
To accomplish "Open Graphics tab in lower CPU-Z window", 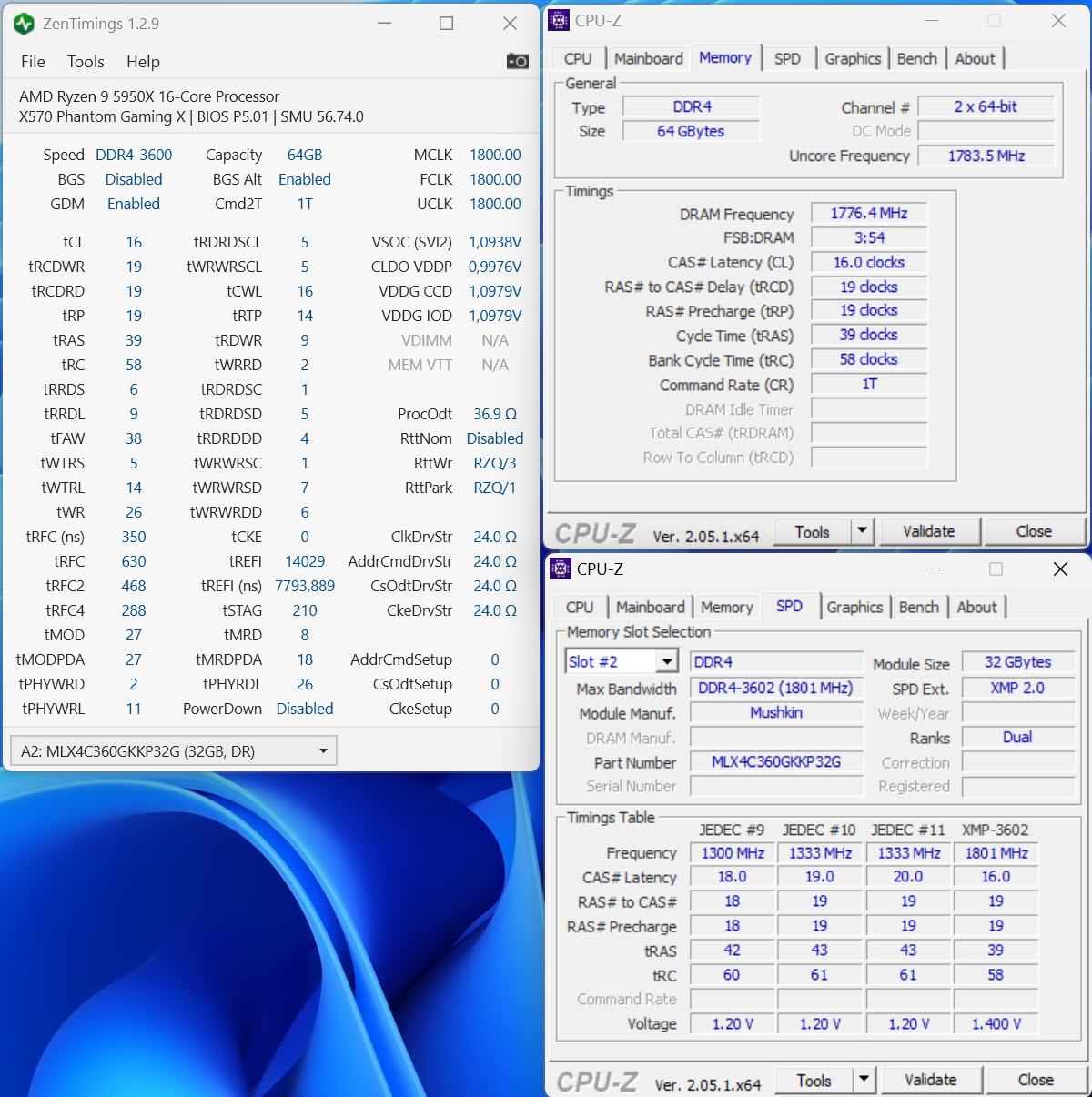I will [854, 607].
